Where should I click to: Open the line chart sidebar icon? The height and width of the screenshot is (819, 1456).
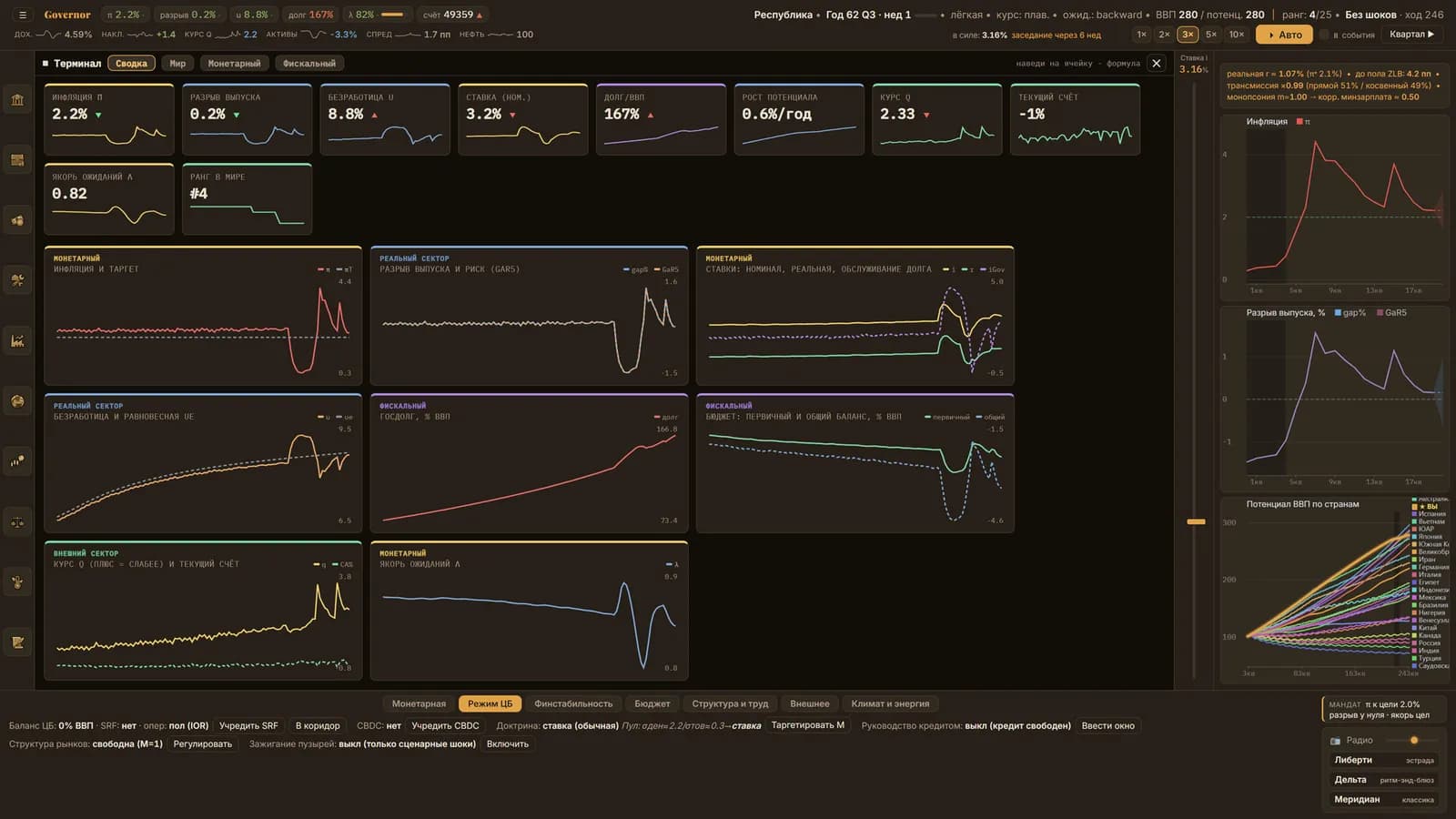(17, 341)
